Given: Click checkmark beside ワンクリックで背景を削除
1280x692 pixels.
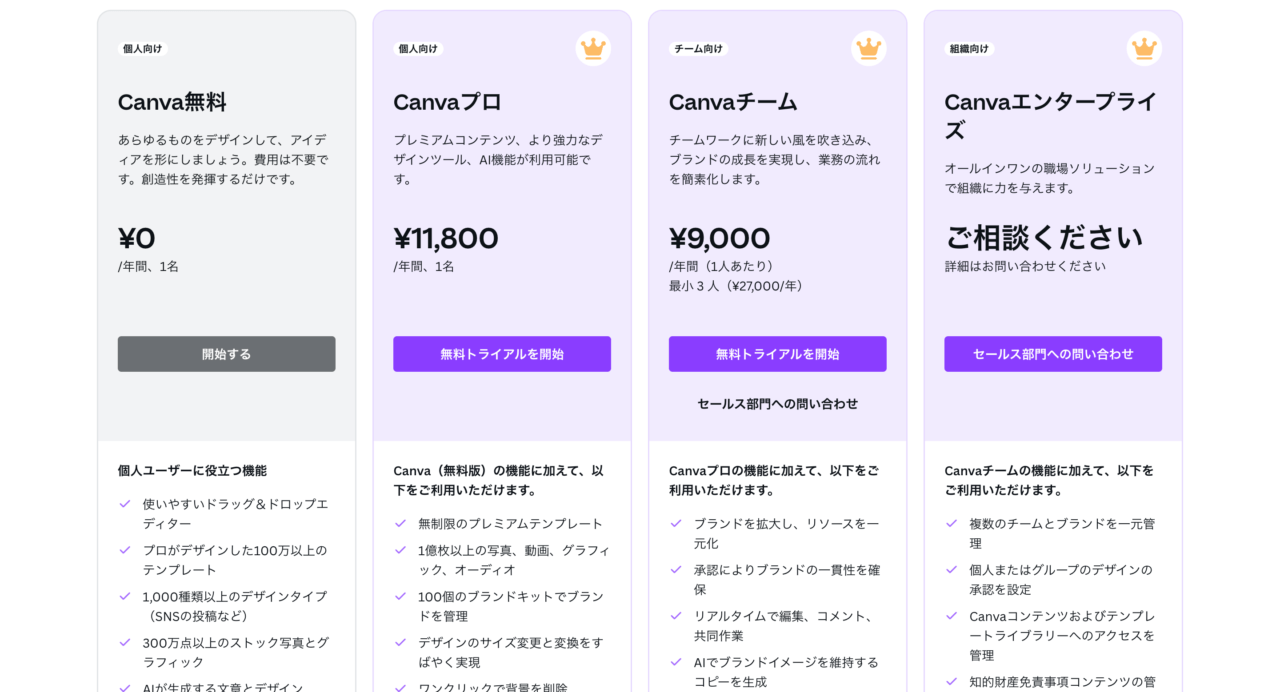Looking at the screenshot, I should pyautogui.click(x=401, y=688).
